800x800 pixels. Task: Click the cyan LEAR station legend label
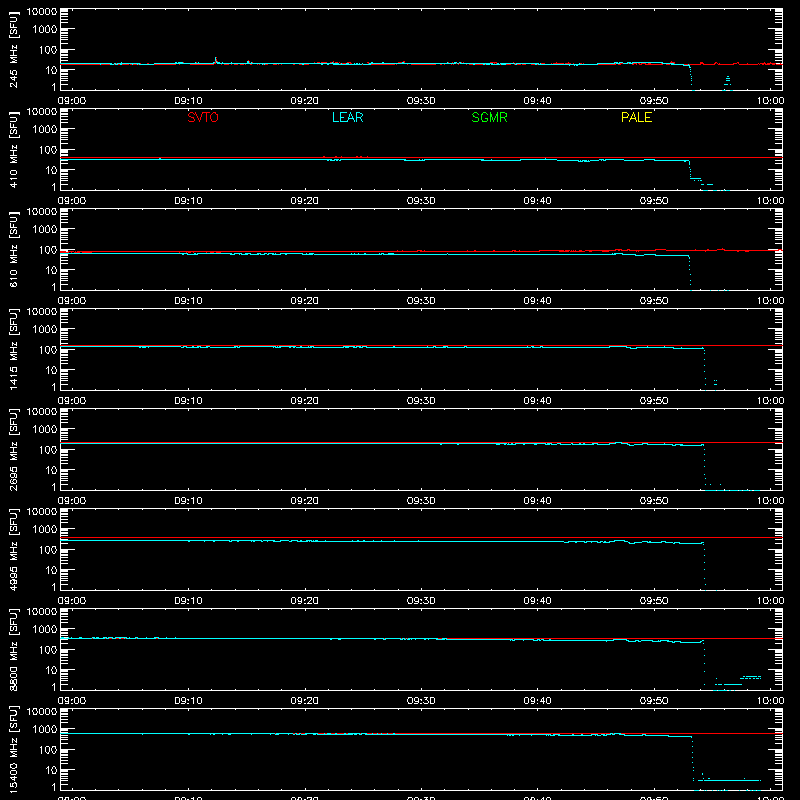(347, 117)
